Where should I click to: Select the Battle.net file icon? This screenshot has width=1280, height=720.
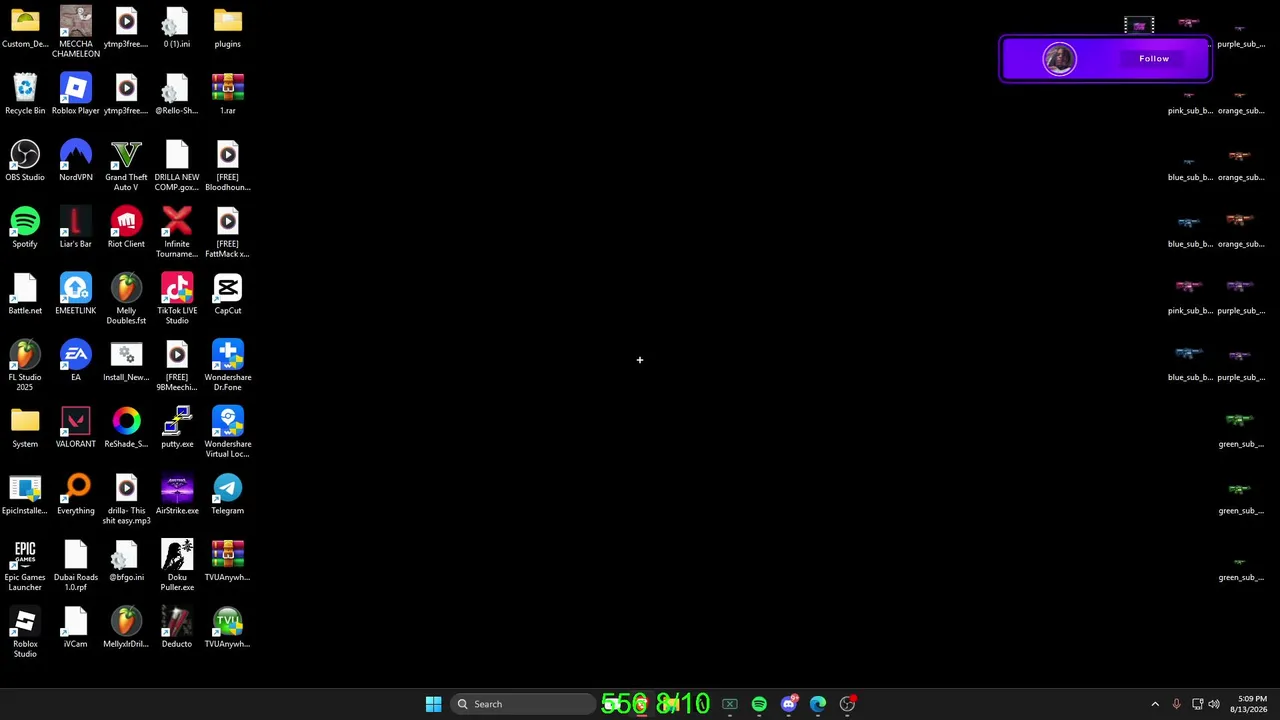25,295
